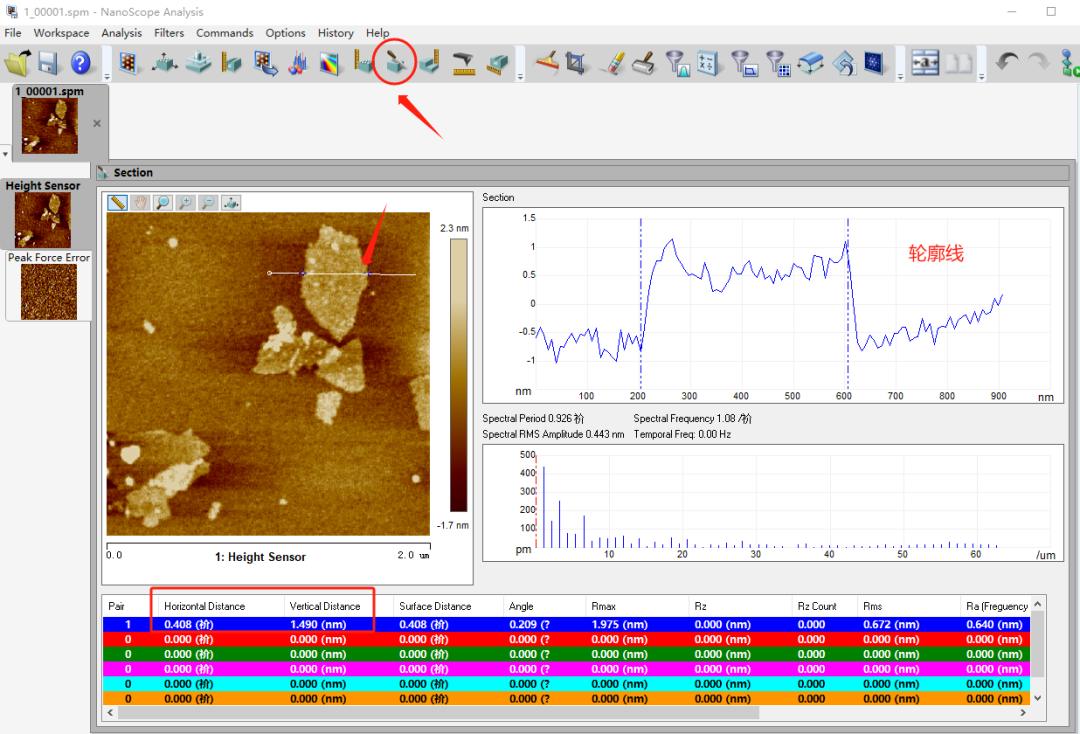This screenshot has height=734, width=1080.
Task: Save the file using the floppy disk icon
Action: coord(49,64)
